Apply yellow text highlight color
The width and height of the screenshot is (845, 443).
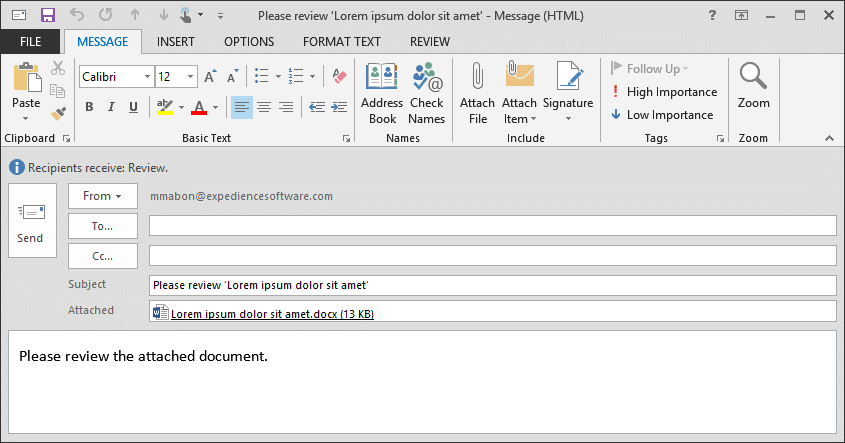click(164, 107)
